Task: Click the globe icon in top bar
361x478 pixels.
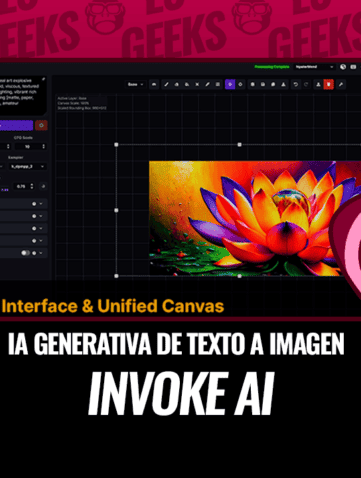Action: [343, 67]
